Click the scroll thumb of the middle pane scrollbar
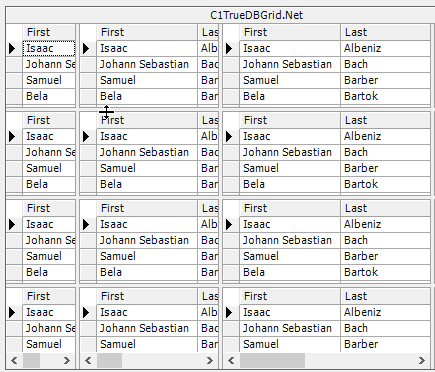435x372 pixels. 109,360
